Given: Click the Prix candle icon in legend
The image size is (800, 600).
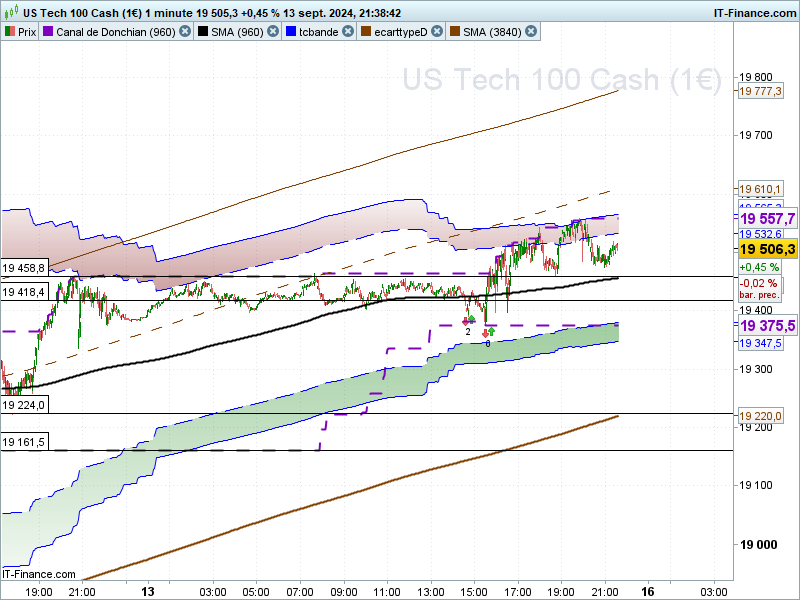Looking at the screenshot, I should (x=10, y=31).
